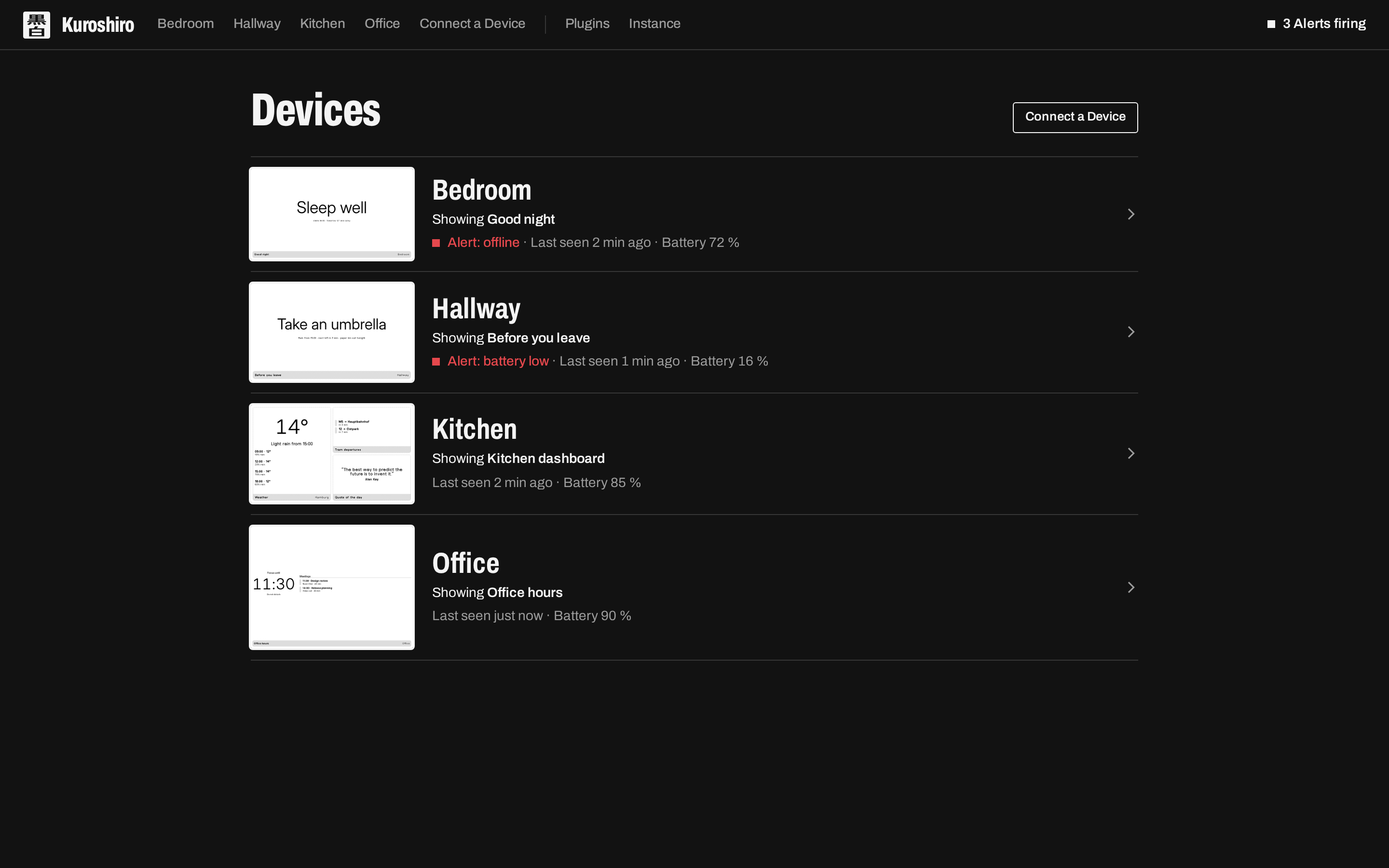Image resolution: width=1389 pixels, height=868 pixels.
Task: Open the Office device heading
Action: pyautogui.click(x=465, y=563)
